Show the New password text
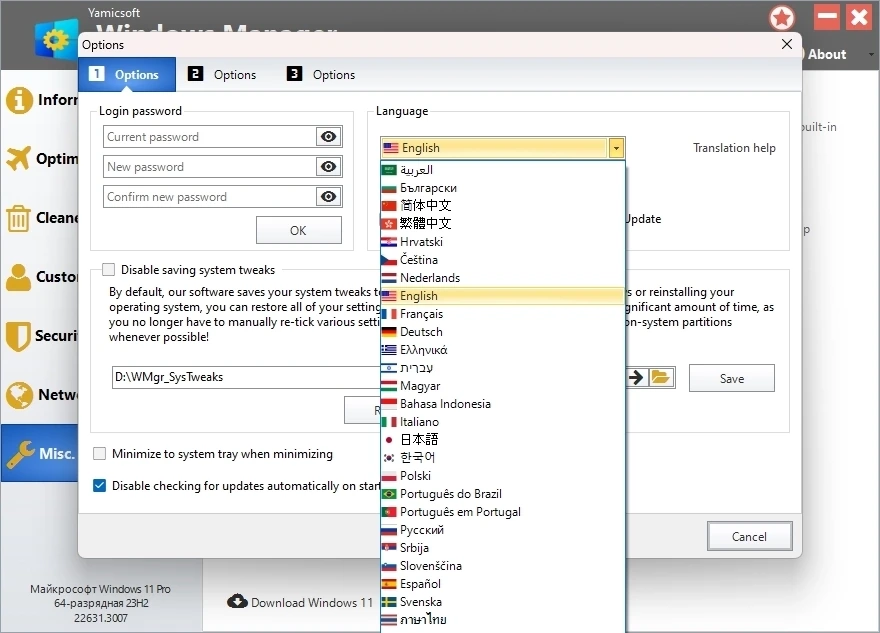The image size is (880, 633). pos(328,167)
